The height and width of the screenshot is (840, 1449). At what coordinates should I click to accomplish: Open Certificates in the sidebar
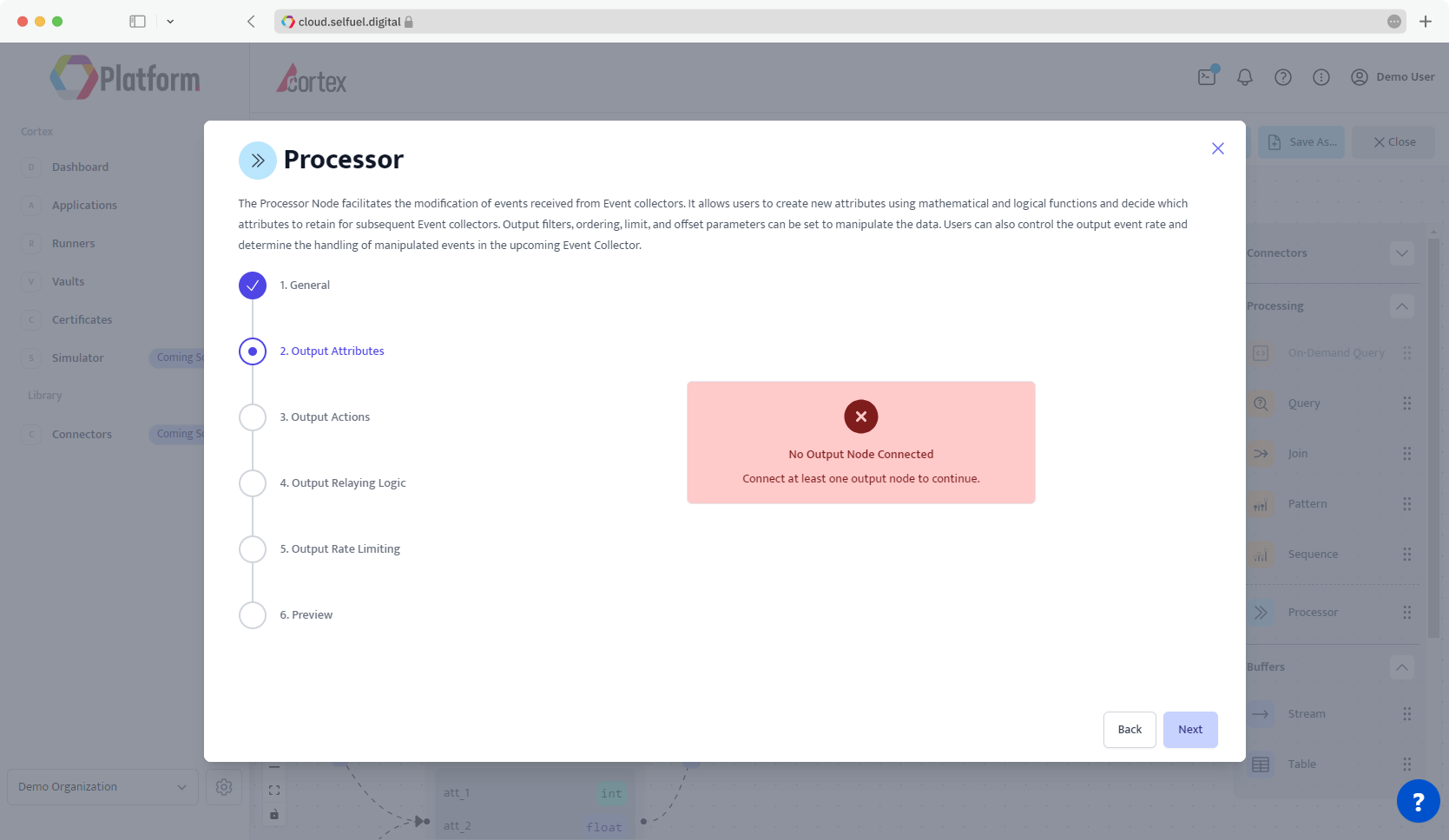(x=82, y=320)
